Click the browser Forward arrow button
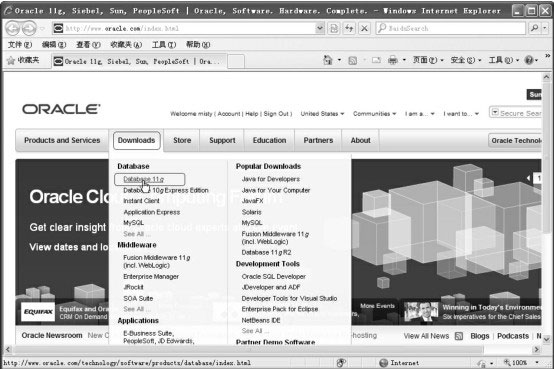The width and height of the screenshot is (554, 369). 29,28
